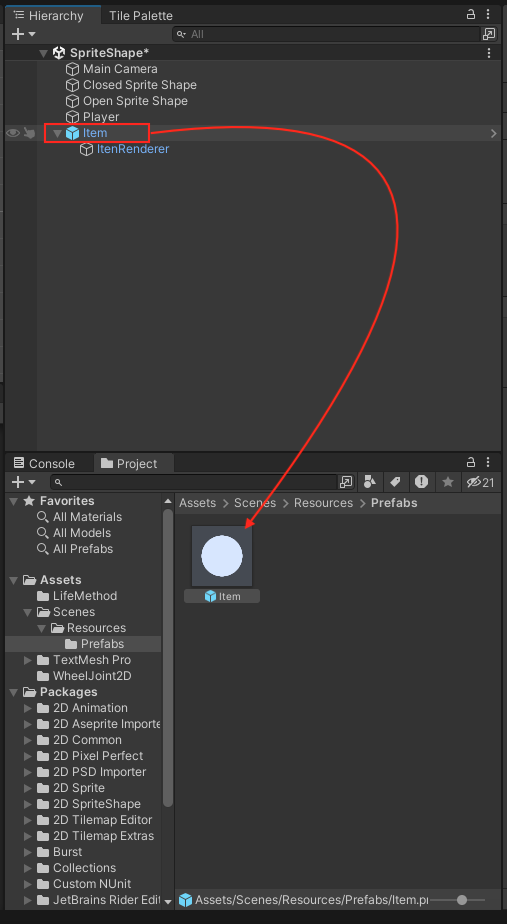This screenshot has height=924, width=507.
Task: Select All Materials saved search
Action: (x=87, y=517)
